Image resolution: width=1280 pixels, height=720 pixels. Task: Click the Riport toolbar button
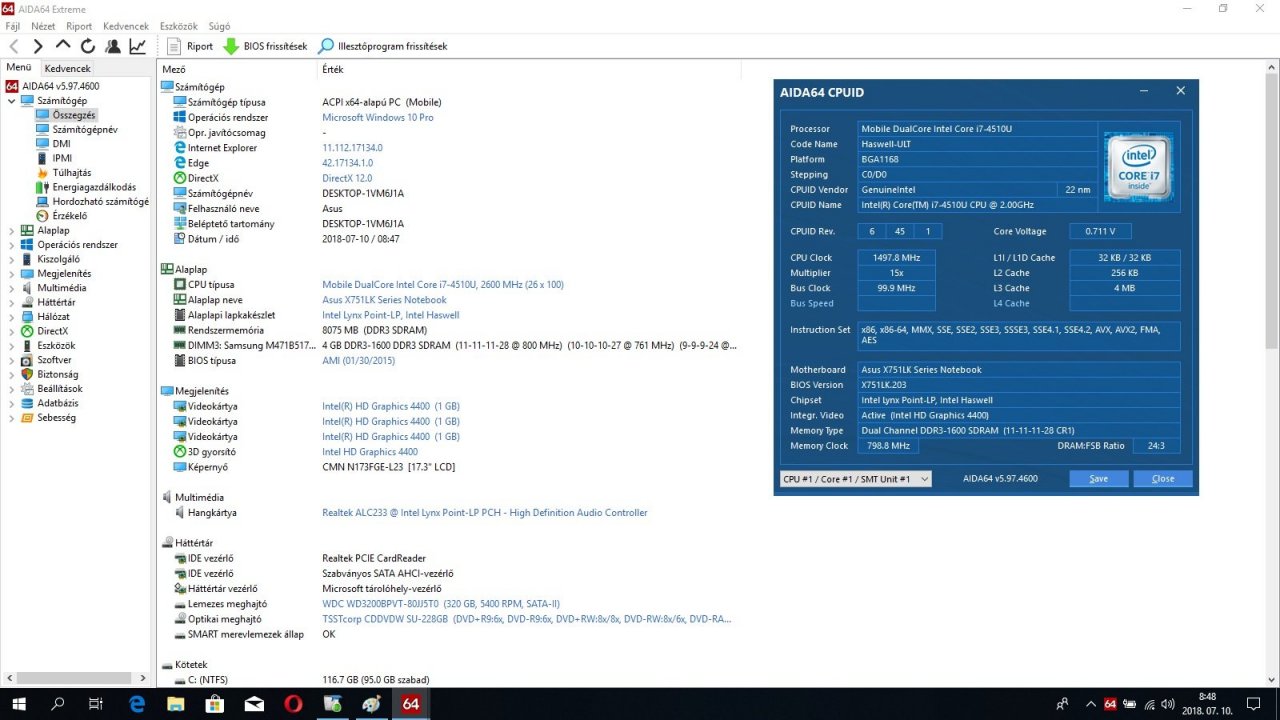[x=190, y=46]
